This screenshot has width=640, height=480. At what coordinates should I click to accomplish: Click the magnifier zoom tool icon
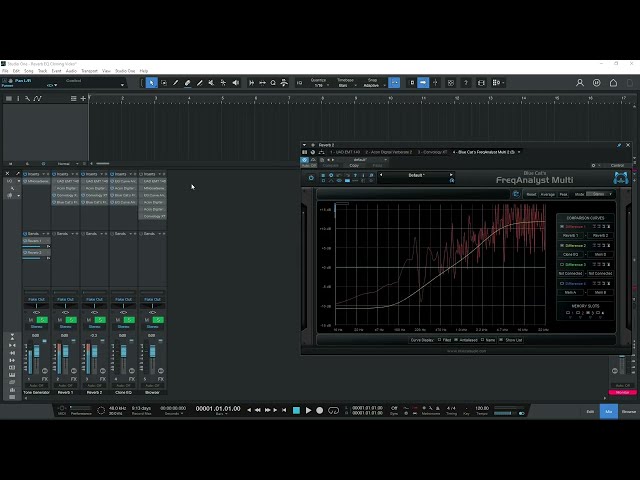coord(273,83)
